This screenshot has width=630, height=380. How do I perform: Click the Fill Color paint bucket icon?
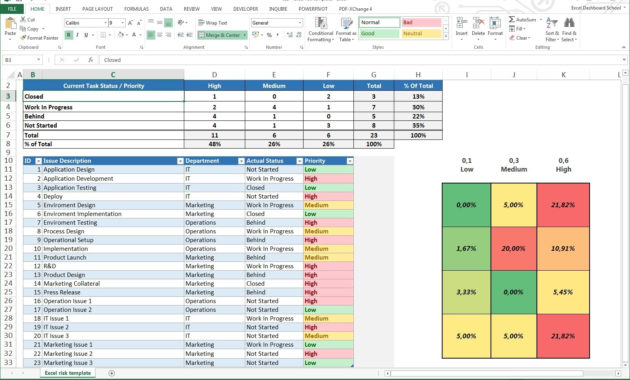121,35
